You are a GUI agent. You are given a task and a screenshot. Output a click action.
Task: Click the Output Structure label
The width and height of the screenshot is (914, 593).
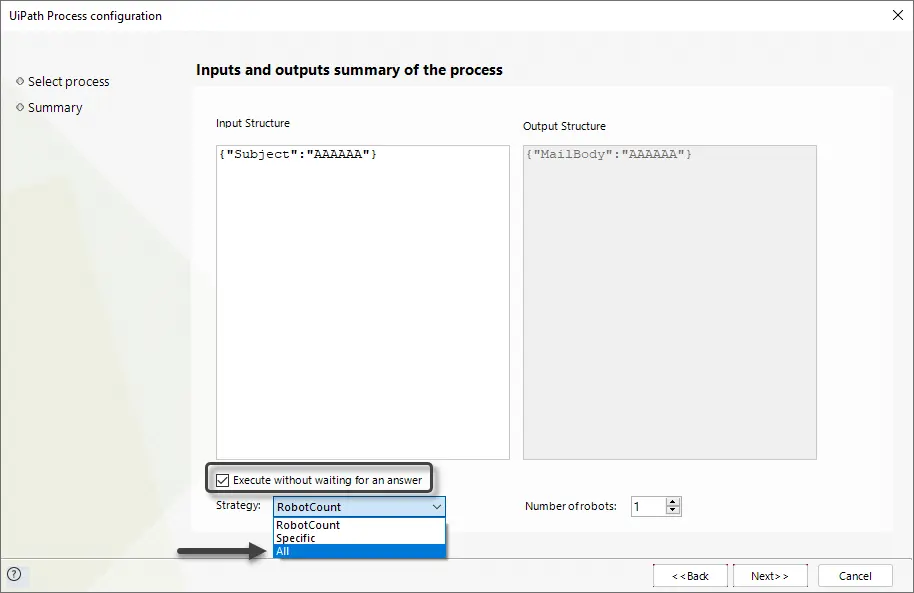pyautogui.click(x=564, y=126)
